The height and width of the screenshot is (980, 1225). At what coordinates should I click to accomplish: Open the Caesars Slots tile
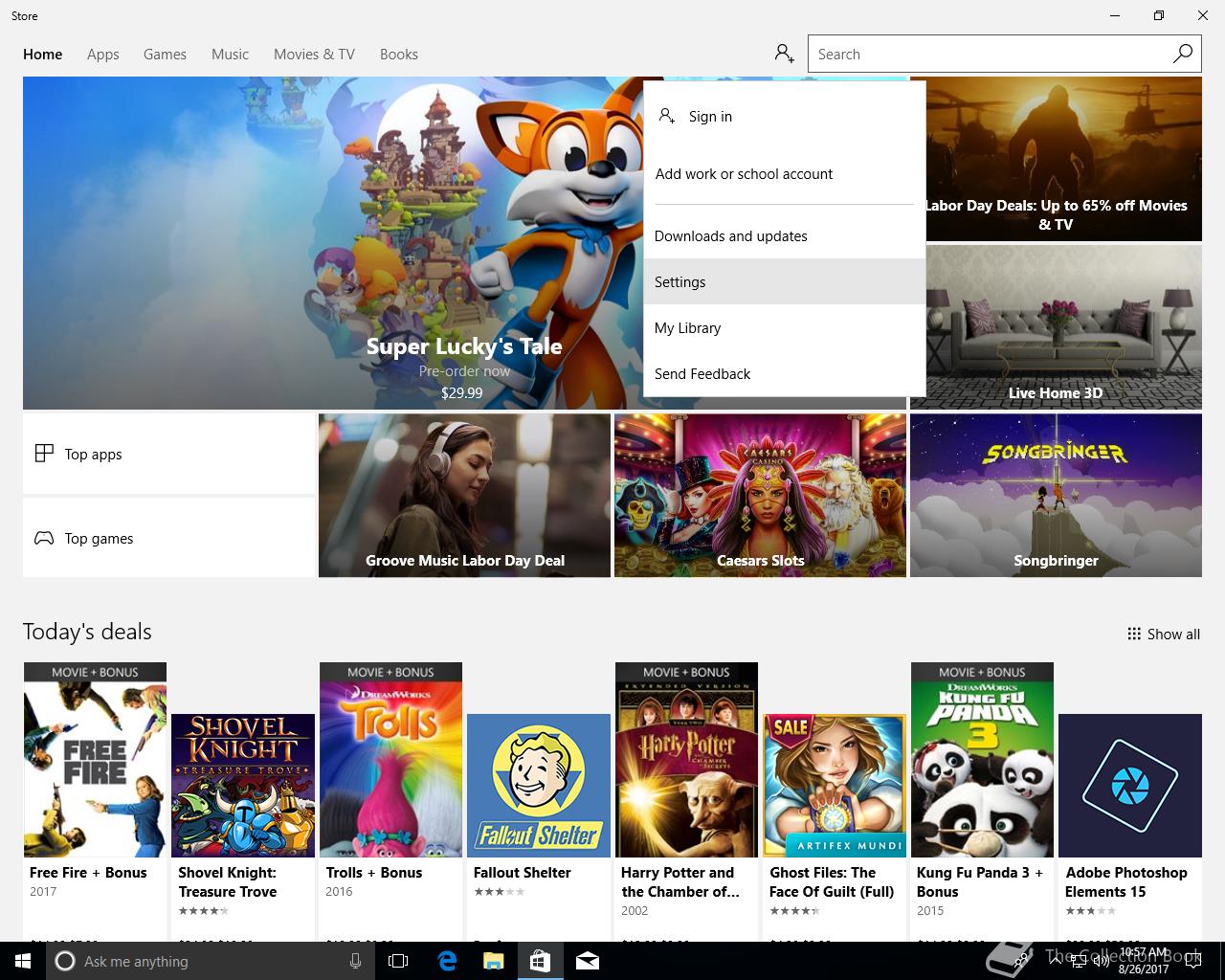click(760, 496)
